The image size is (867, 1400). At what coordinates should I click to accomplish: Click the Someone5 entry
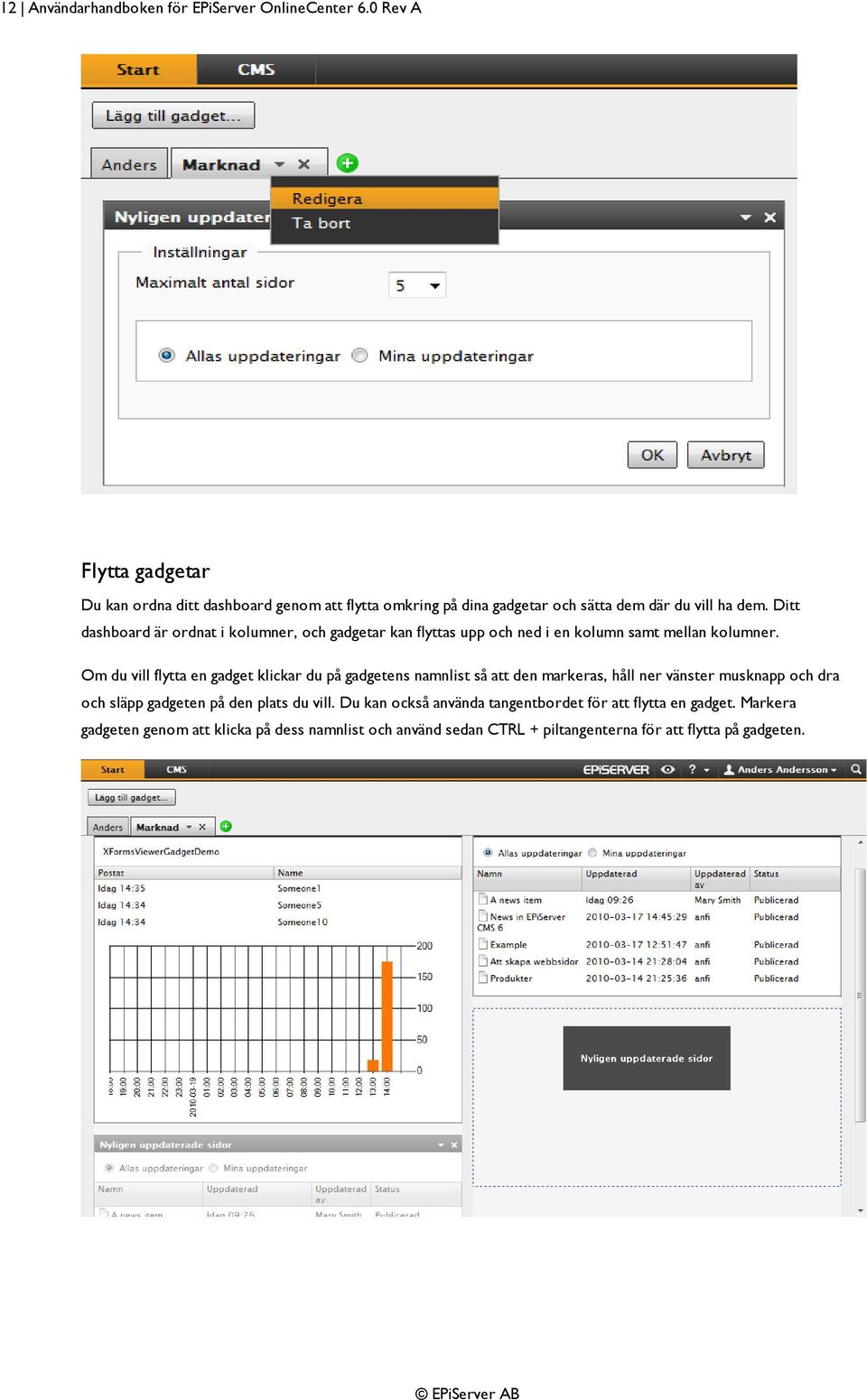pos(300,905)
